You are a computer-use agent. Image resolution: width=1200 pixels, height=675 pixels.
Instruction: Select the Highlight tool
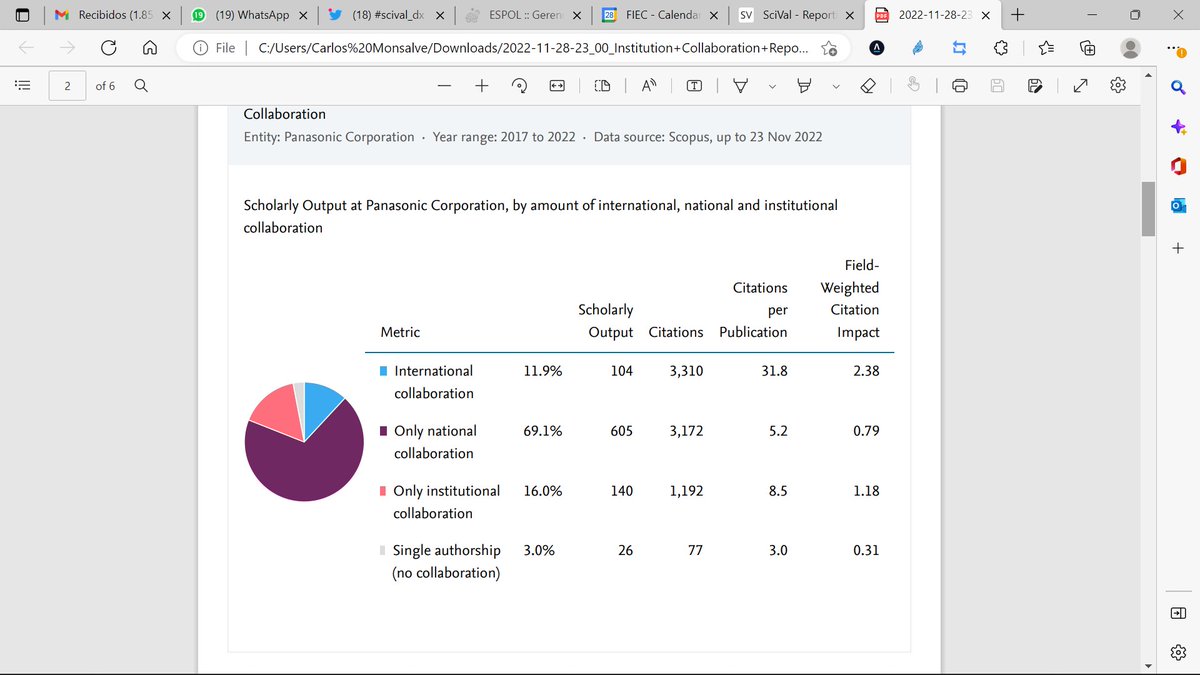pyautogui.click(x=803, y=86)
